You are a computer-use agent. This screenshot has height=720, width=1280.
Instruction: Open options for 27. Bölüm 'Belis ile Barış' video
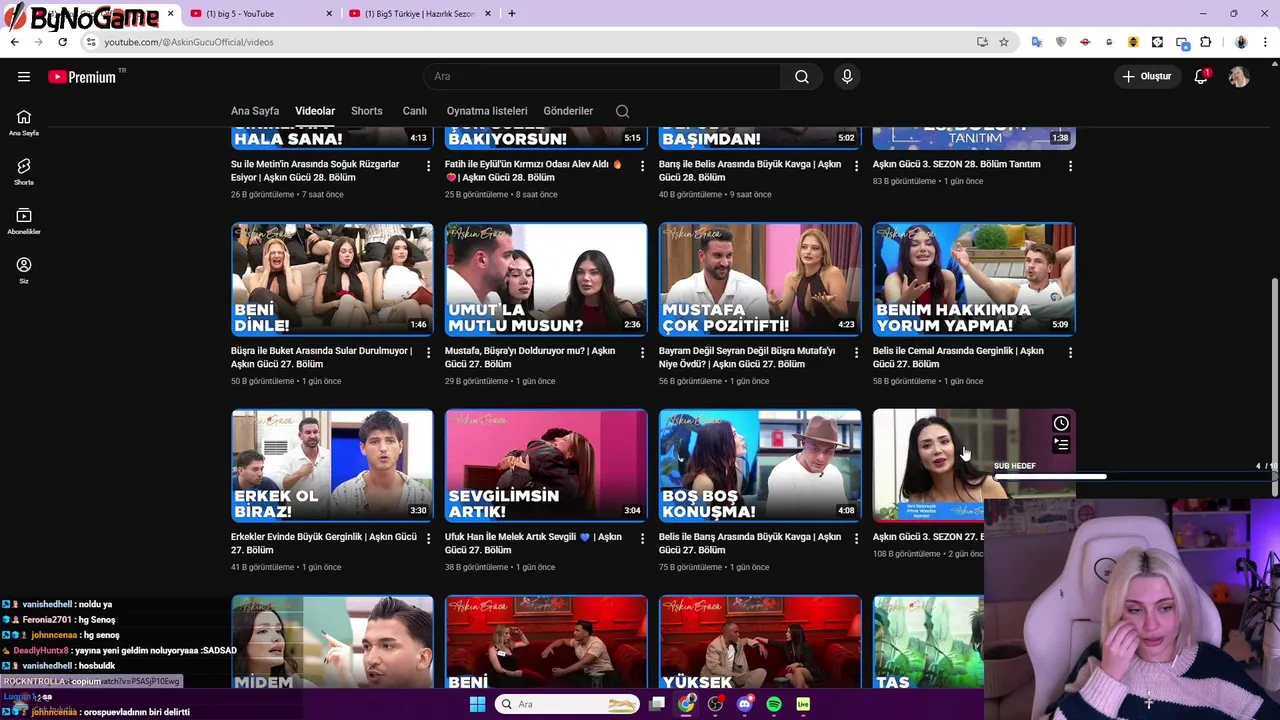[856, 539]
